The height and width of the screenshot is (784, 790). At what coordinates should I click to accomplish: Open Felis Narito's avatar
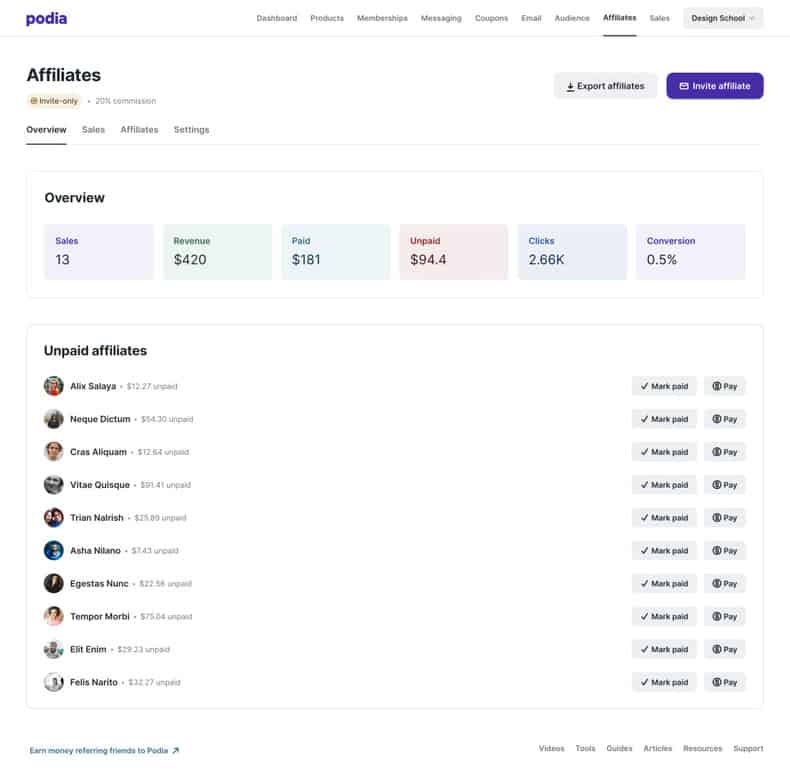point(53,682)
